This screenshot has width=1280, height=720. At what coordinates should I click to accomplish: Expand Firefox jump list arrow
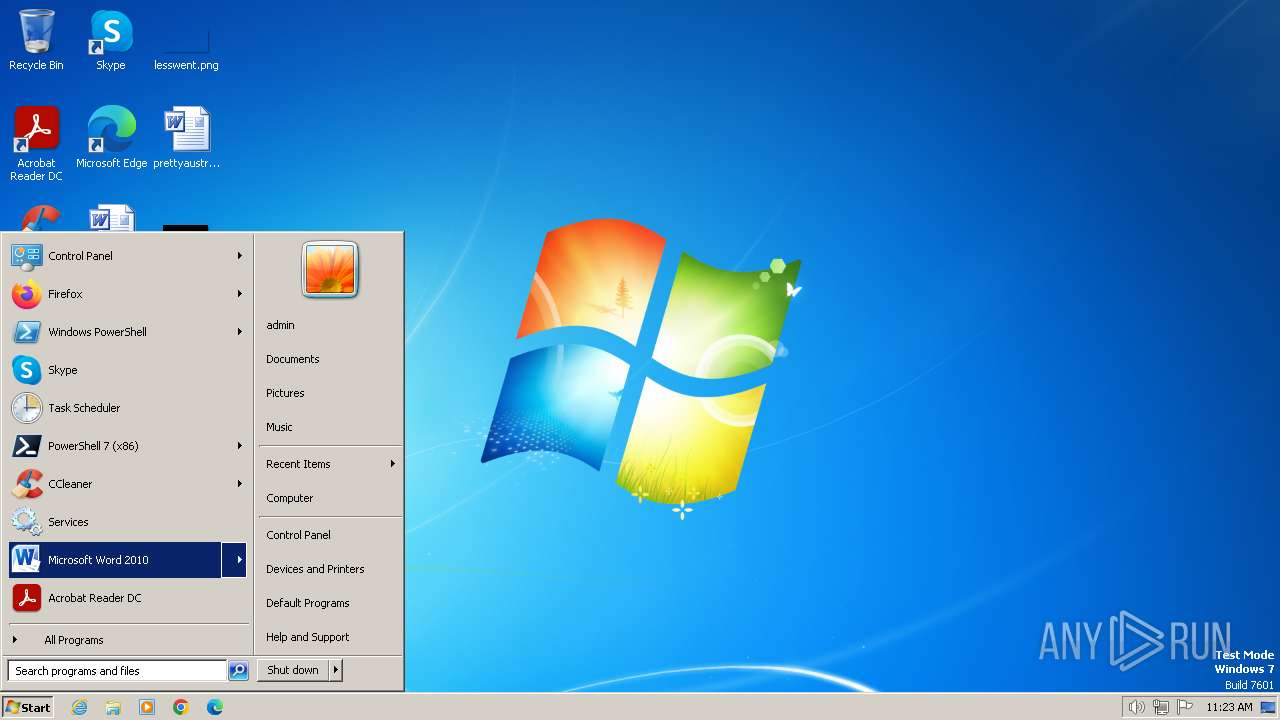tap(240, 294)
